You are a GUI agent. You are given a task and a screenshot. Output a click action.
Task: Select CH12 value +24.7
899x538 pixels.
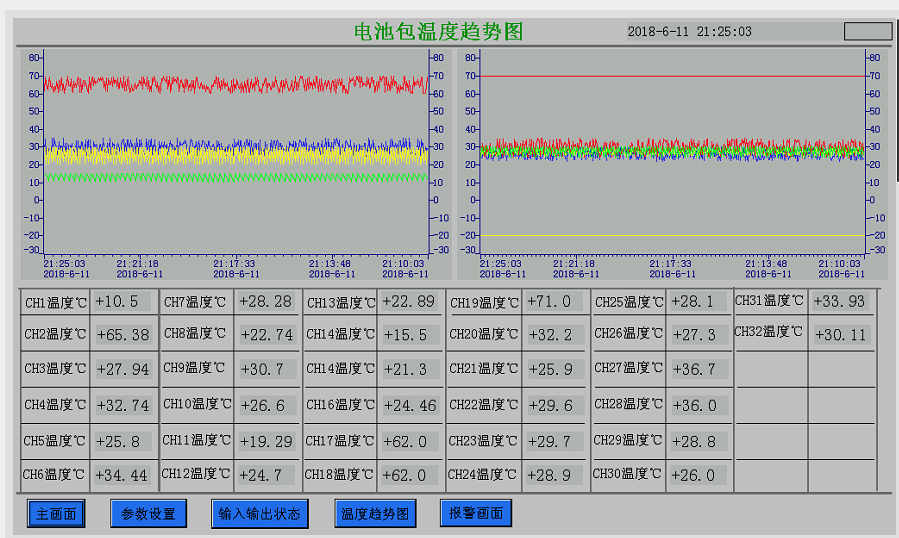point(266,475)
